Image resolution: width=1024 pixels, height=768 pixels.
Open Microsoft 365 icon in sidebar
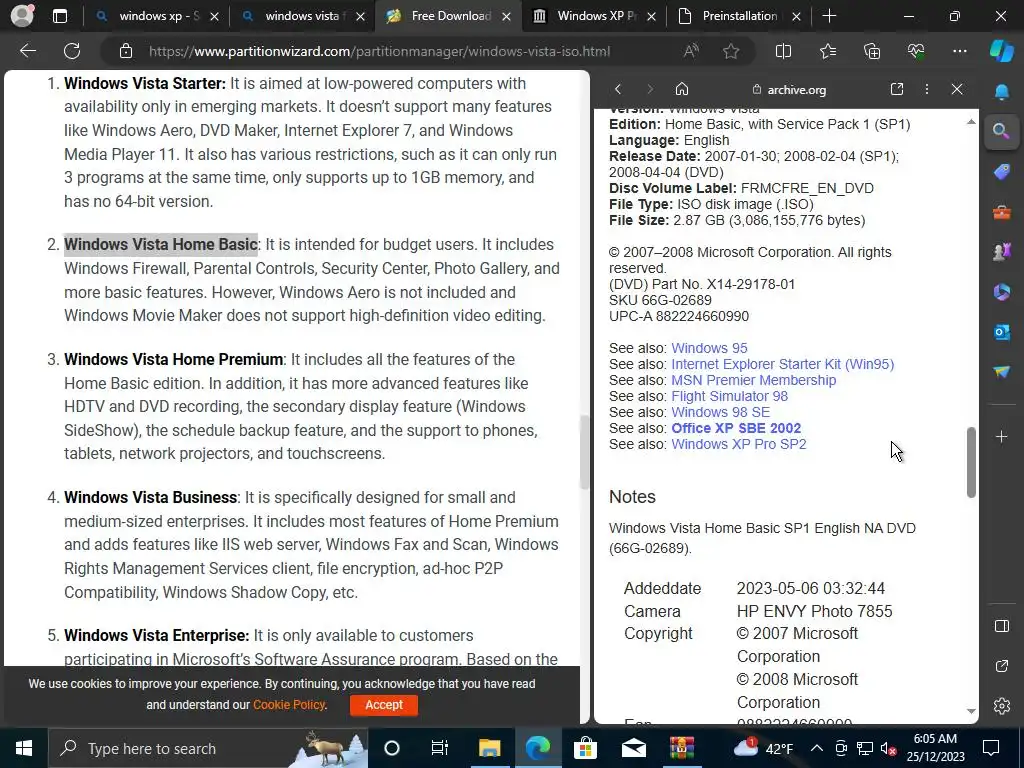tap(1001, 292)
